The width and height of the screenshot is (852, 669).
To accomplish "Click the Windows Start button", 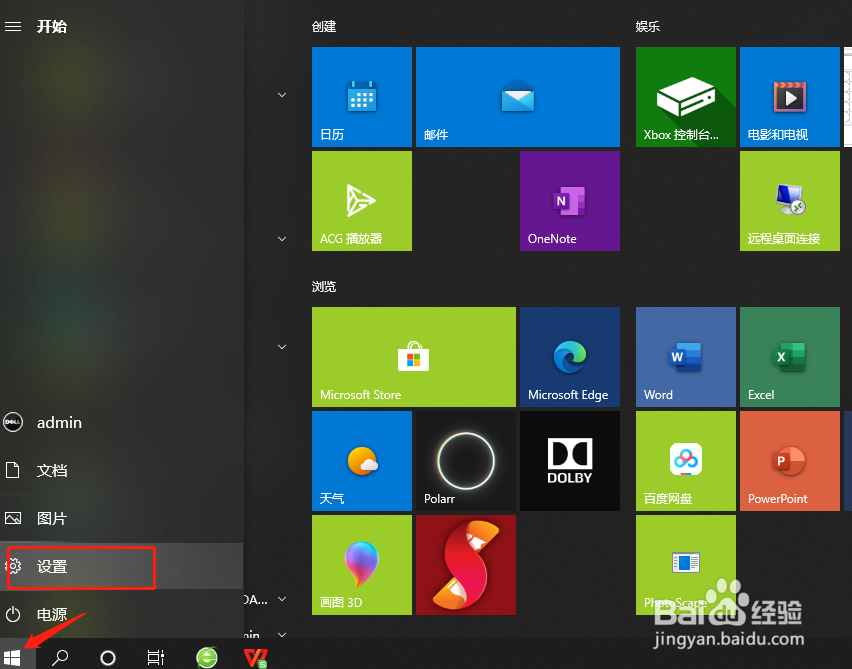I will pos(12,658).
